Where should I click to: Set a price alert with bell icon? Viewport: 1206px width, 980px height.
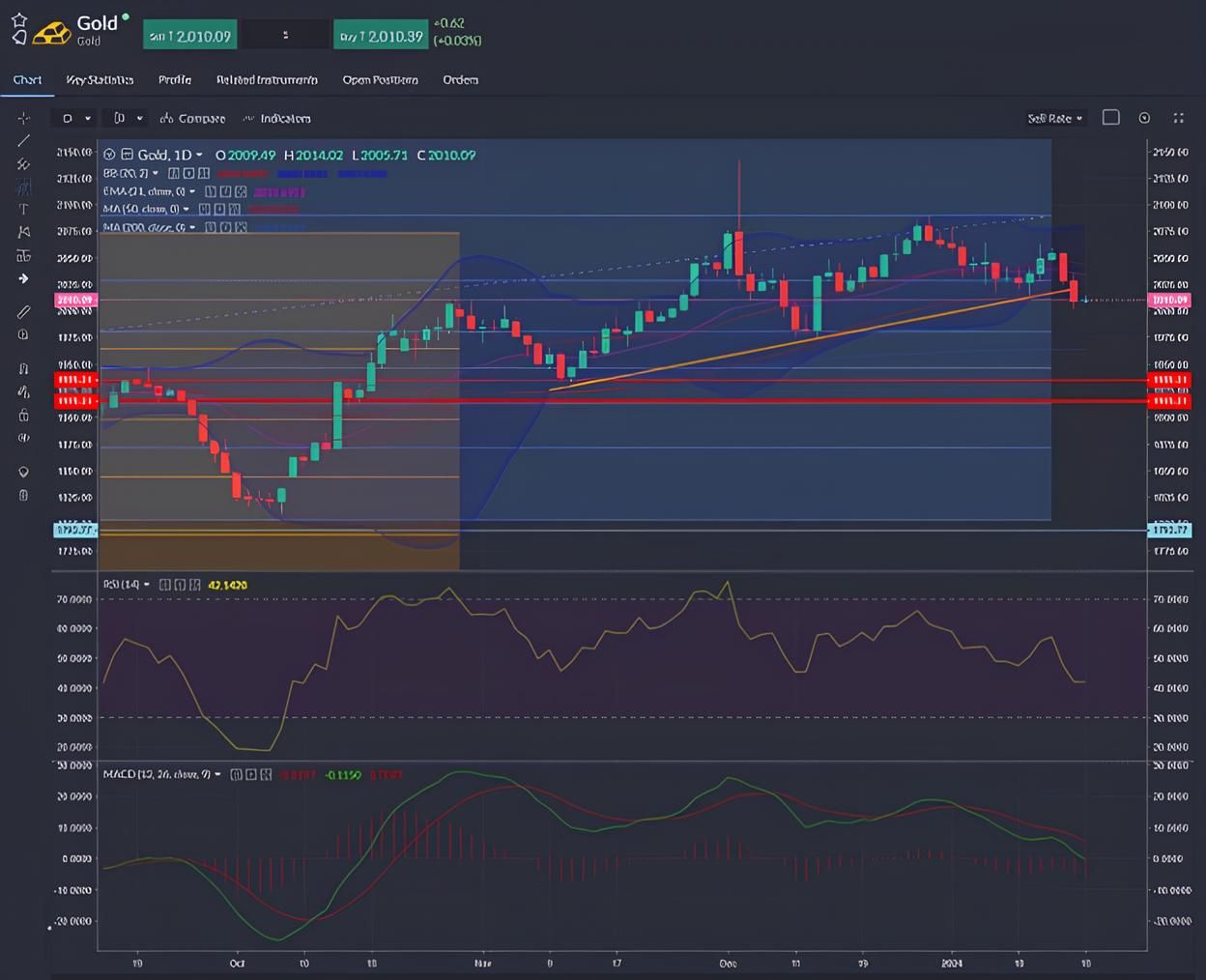click(x=19, y=39)
